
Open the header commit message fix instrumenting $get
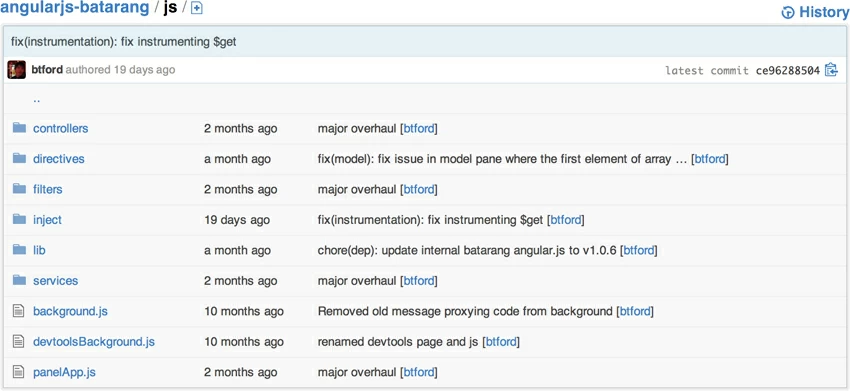click(124, 42)
